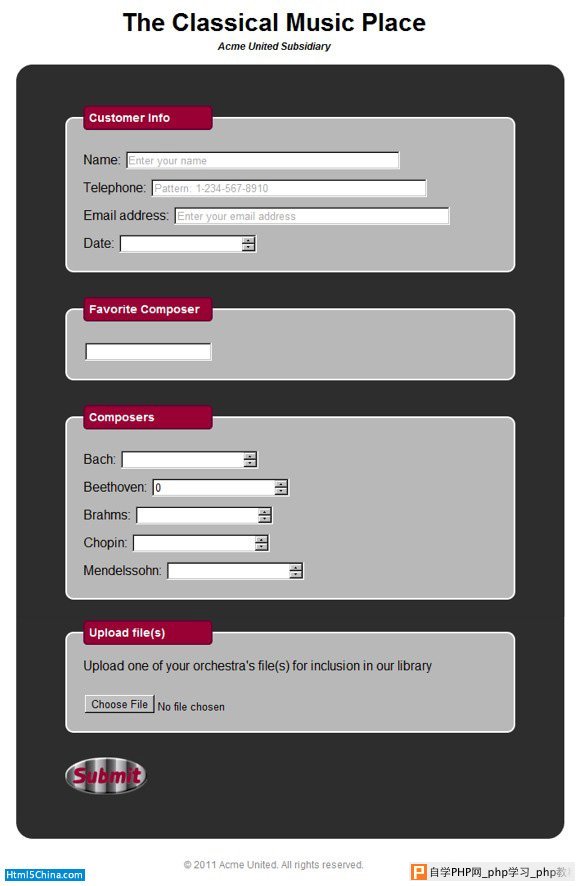The width and height of the screenshot is (580, 886).
Task: Increase the Brahms spinner value
Action: coord(265,511)
